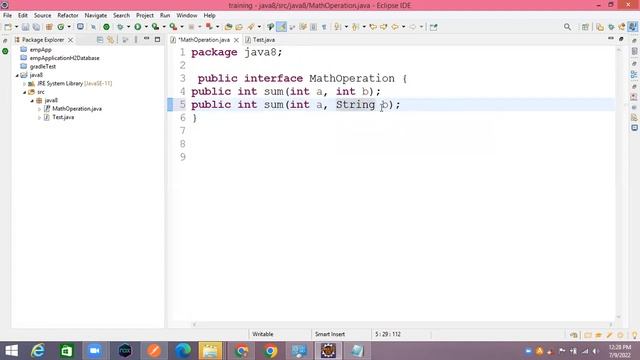
Task: Switch to the Debug perspective icon
Action: coord(611,27)
